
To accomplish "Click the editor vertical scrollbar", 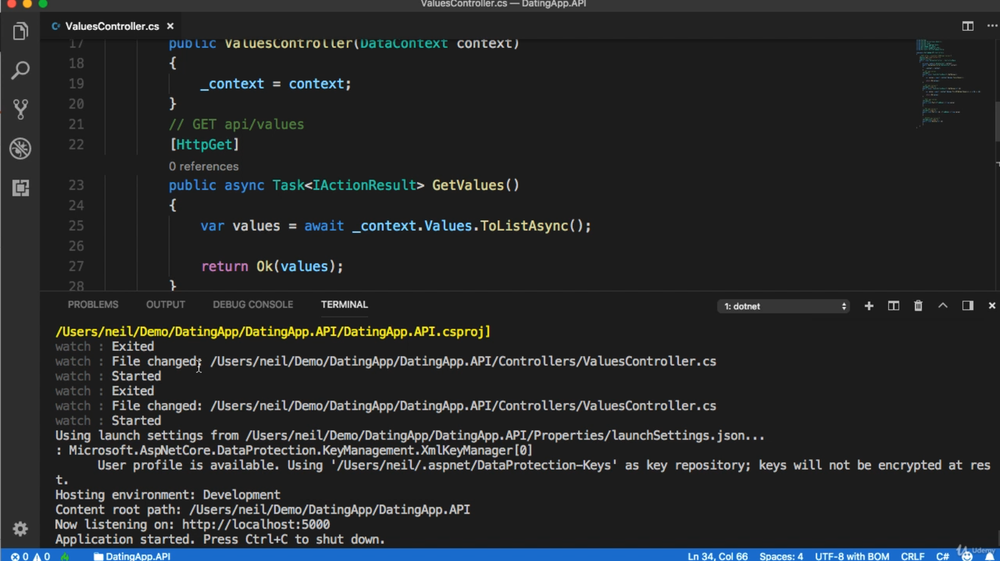I will [996, 121].
